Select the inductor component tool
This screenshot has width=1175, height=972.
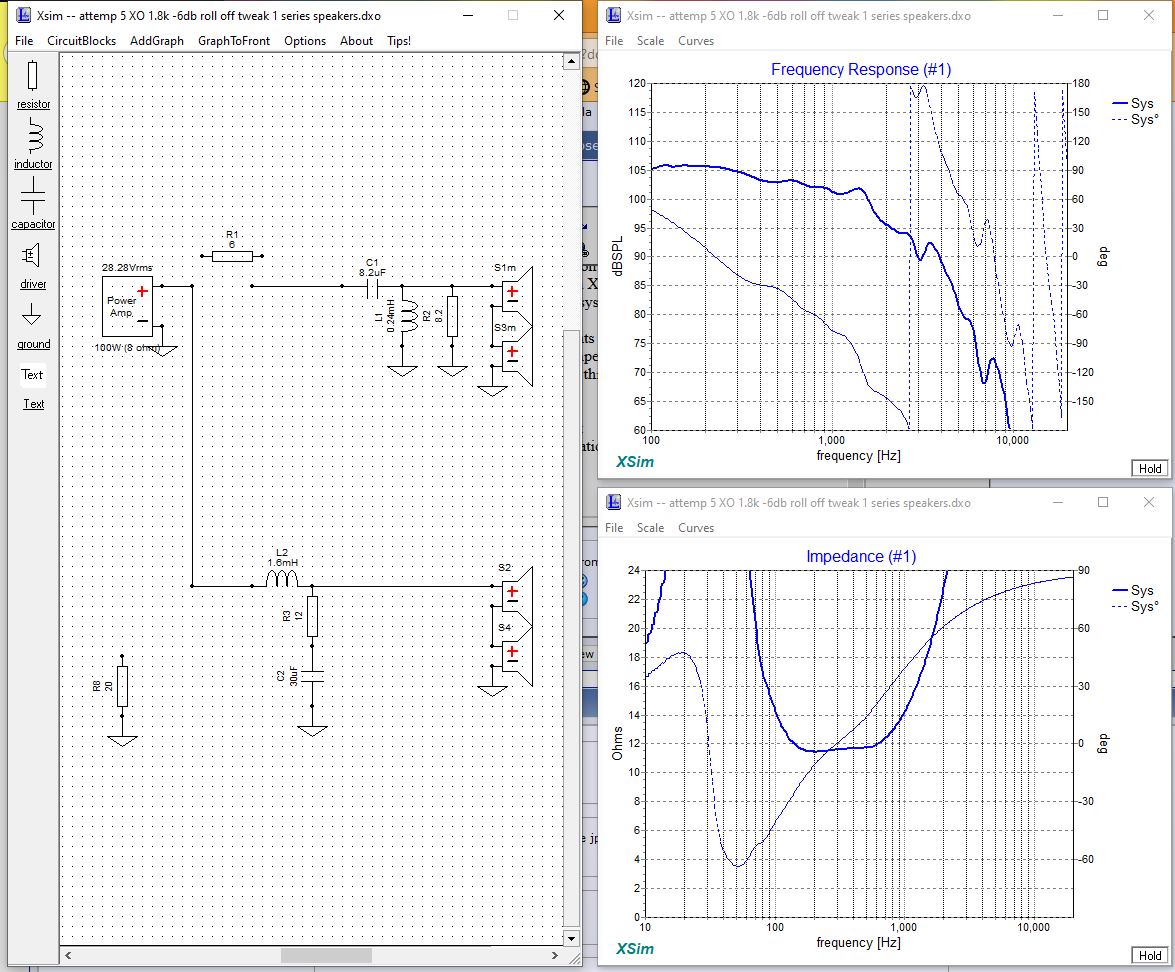point(33,145)
